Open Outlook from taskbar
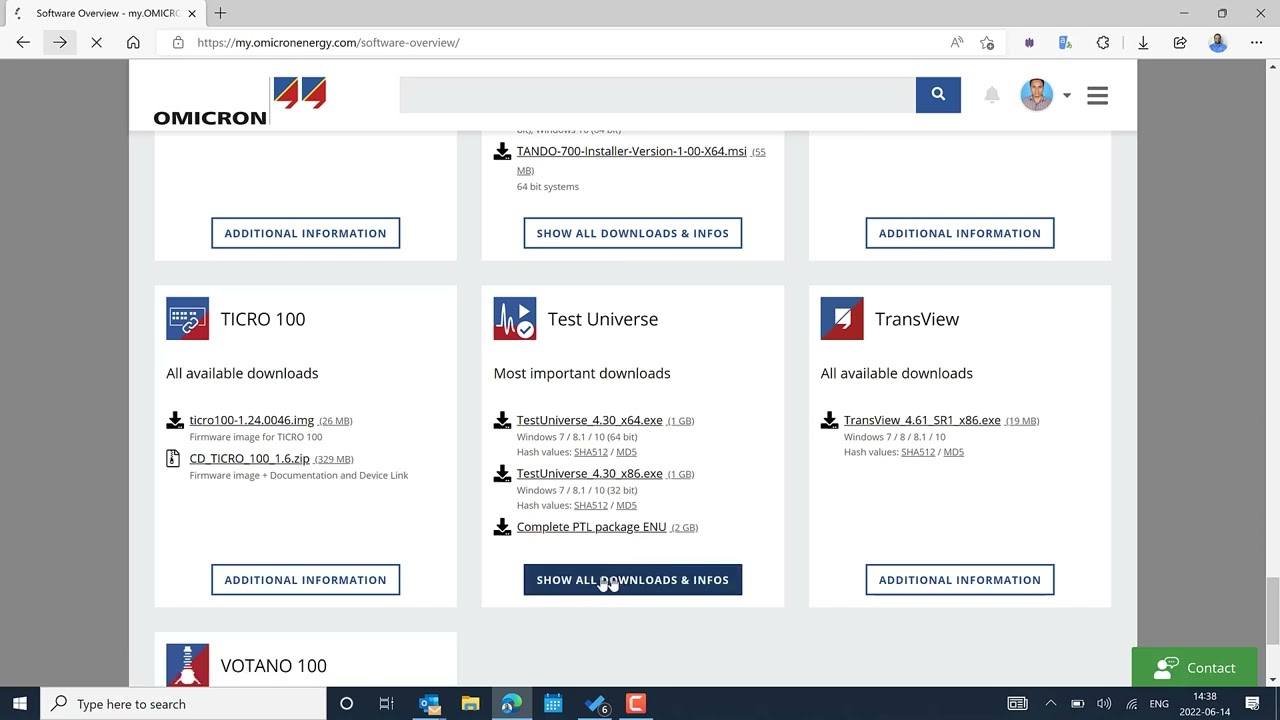Viewport: 1280px width, 720px height. click(x=429, y=704)
